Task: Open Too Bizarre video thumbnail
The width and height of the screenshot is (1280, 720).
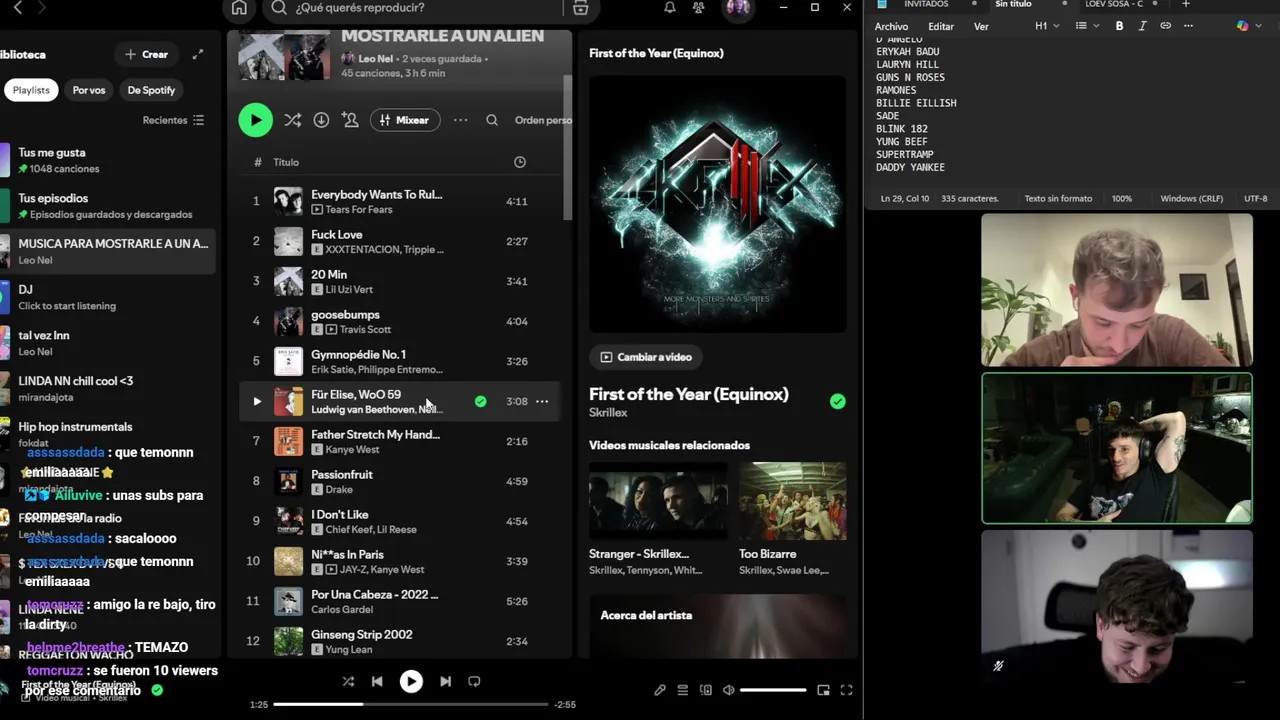Action: tap(792, 501)
